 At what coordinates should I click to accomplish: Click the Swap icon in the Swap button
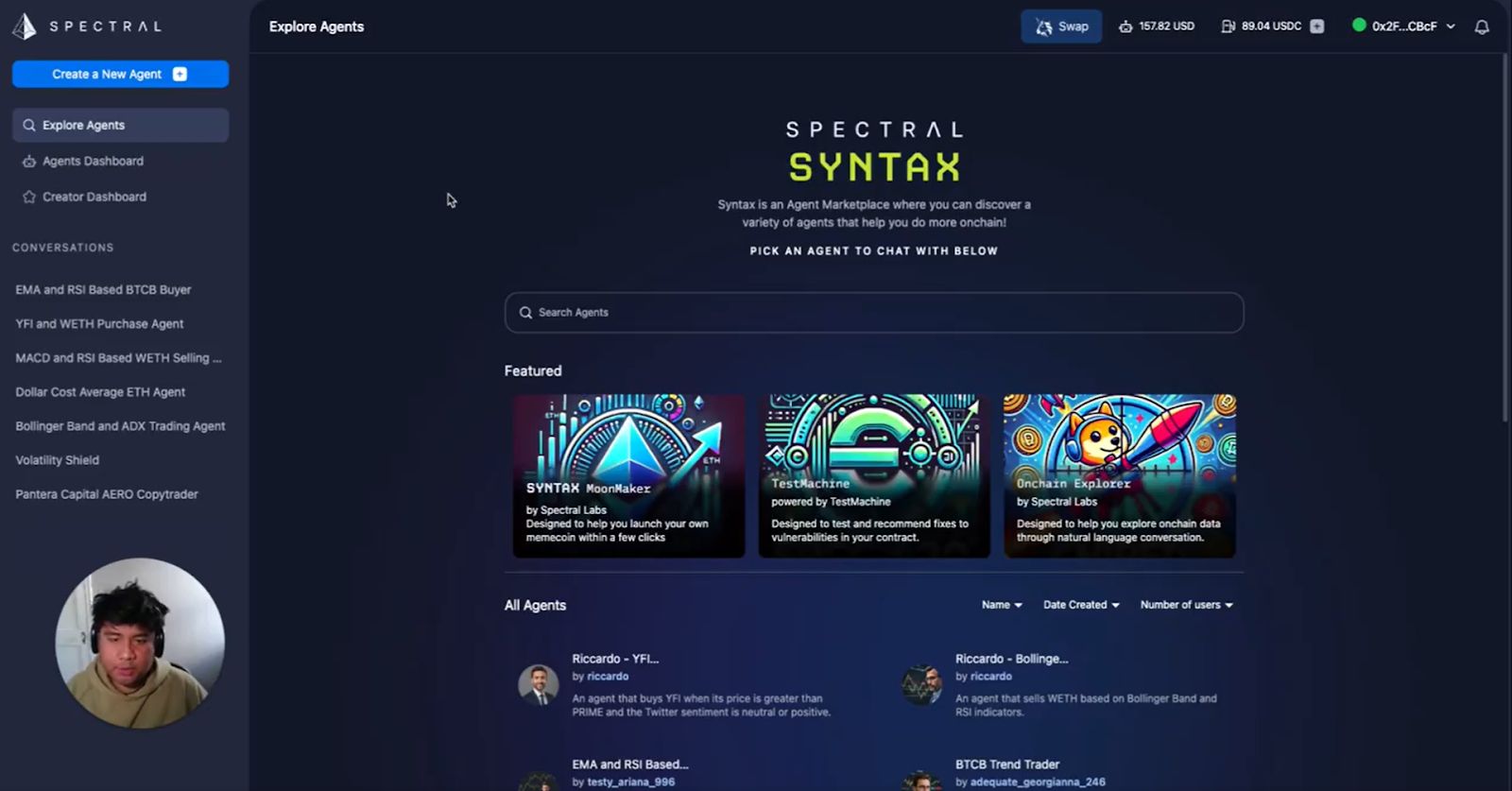(1043, 26)
